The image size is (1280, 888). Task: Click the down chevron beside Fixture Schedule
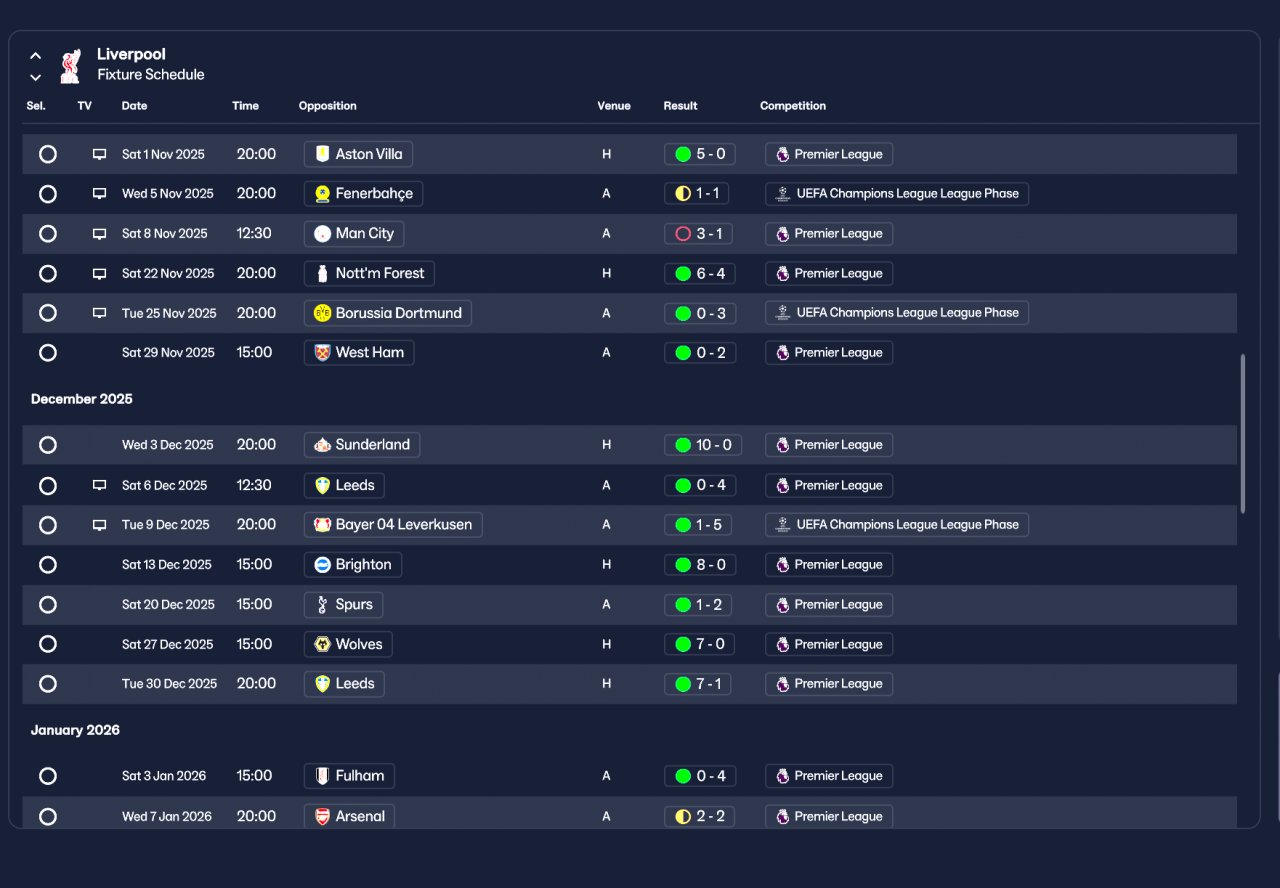[x=36, y=77]
